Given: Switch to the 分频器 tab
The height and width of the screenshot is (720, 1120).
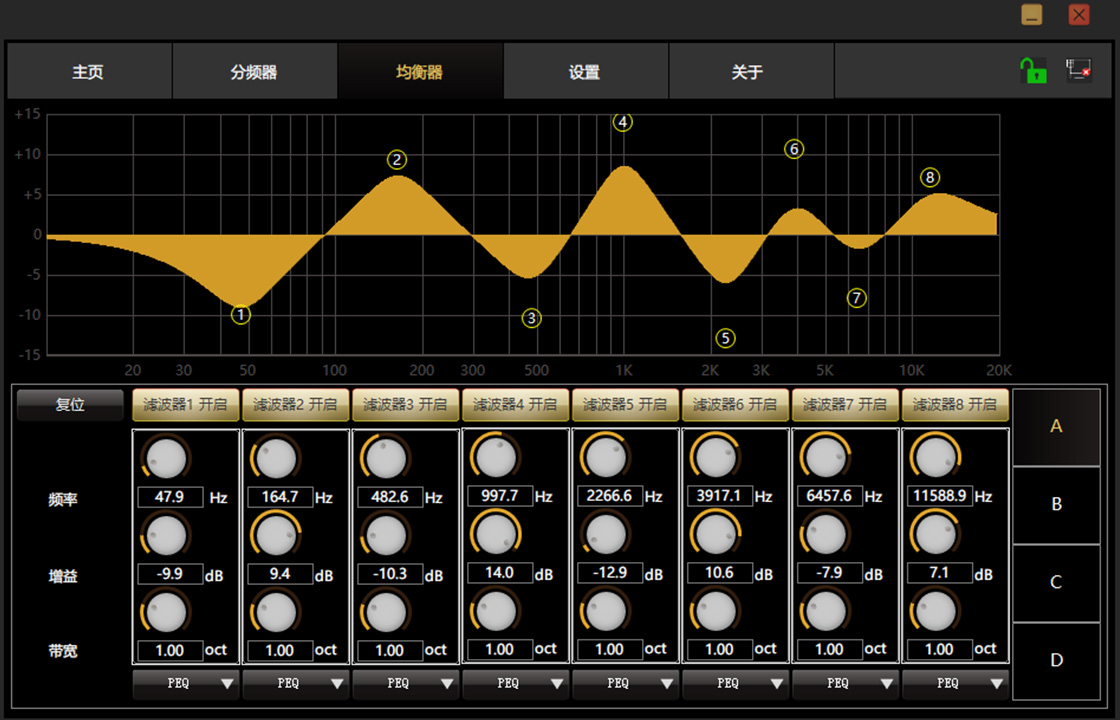Looking at the screenshot, I should (254, 72).
